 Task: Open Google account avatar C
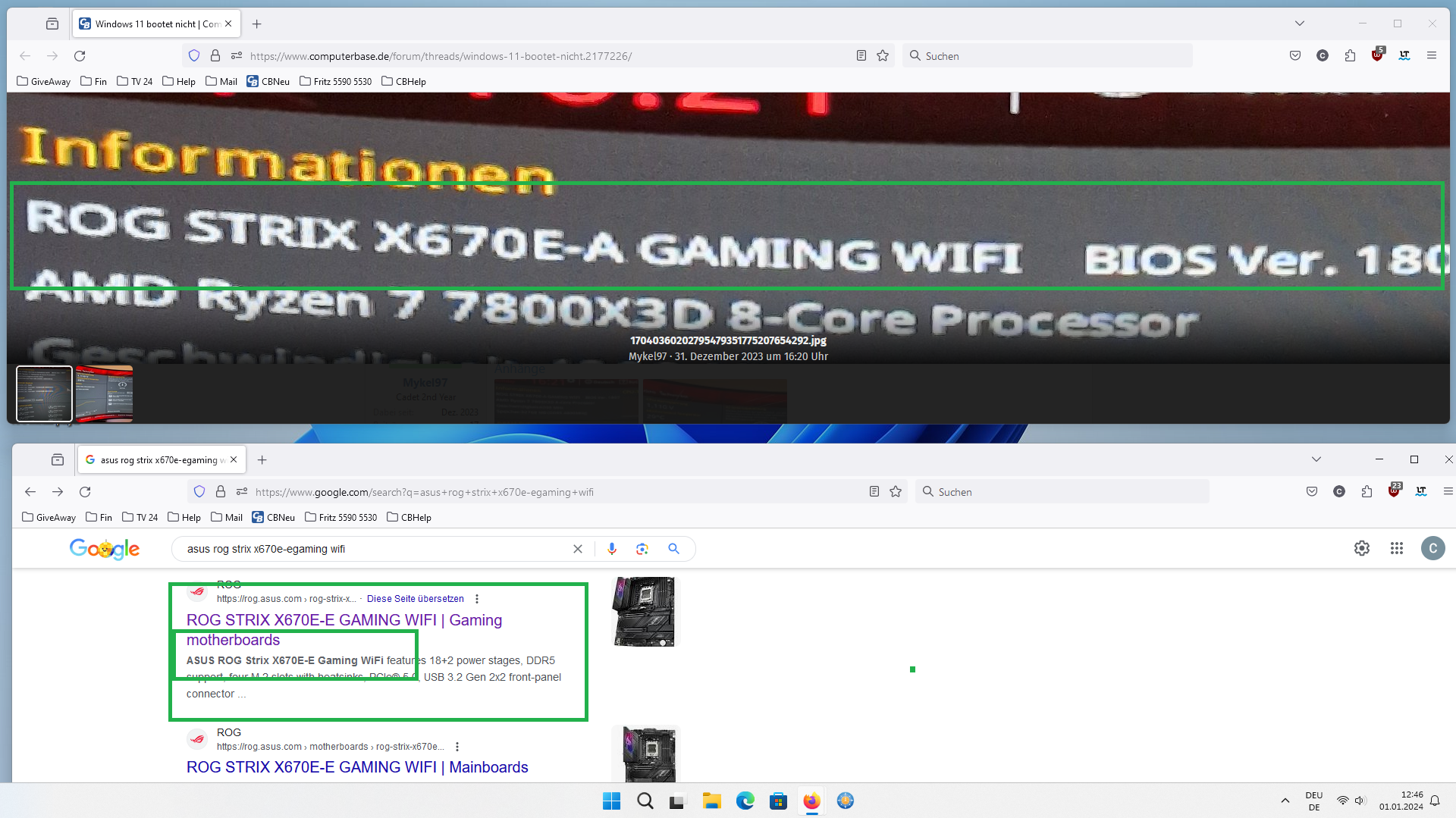pyautogui.click(x=1433, y=548)
